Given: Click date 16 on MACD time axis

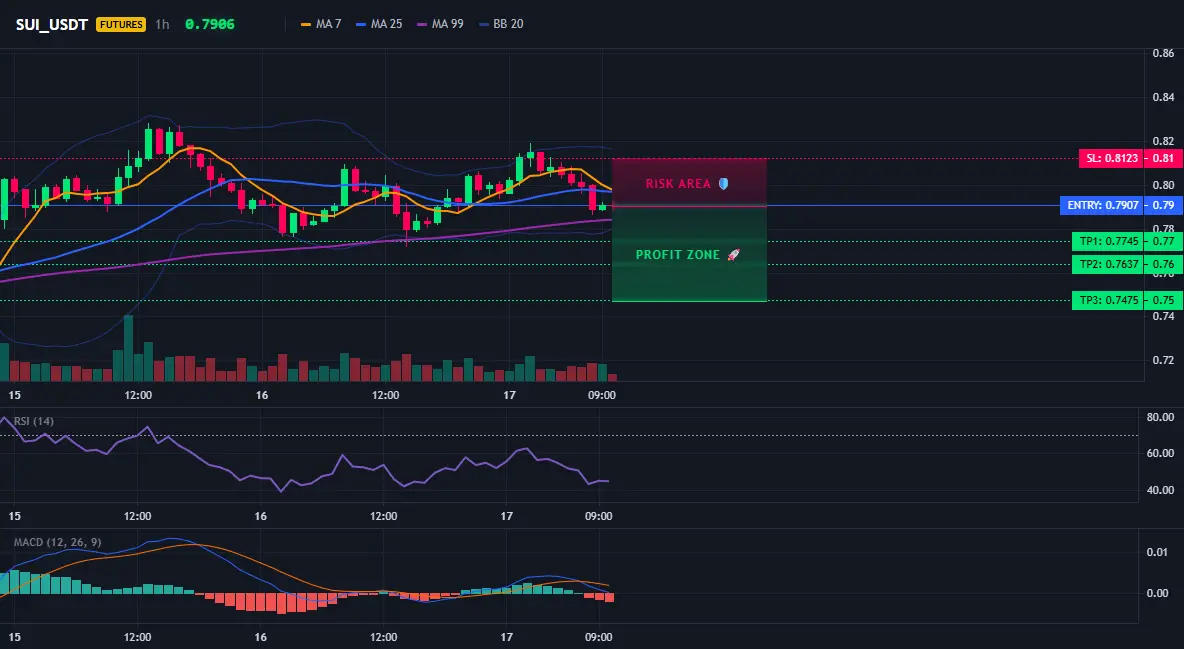Looking at the screenshot, I should coord(261,637).
